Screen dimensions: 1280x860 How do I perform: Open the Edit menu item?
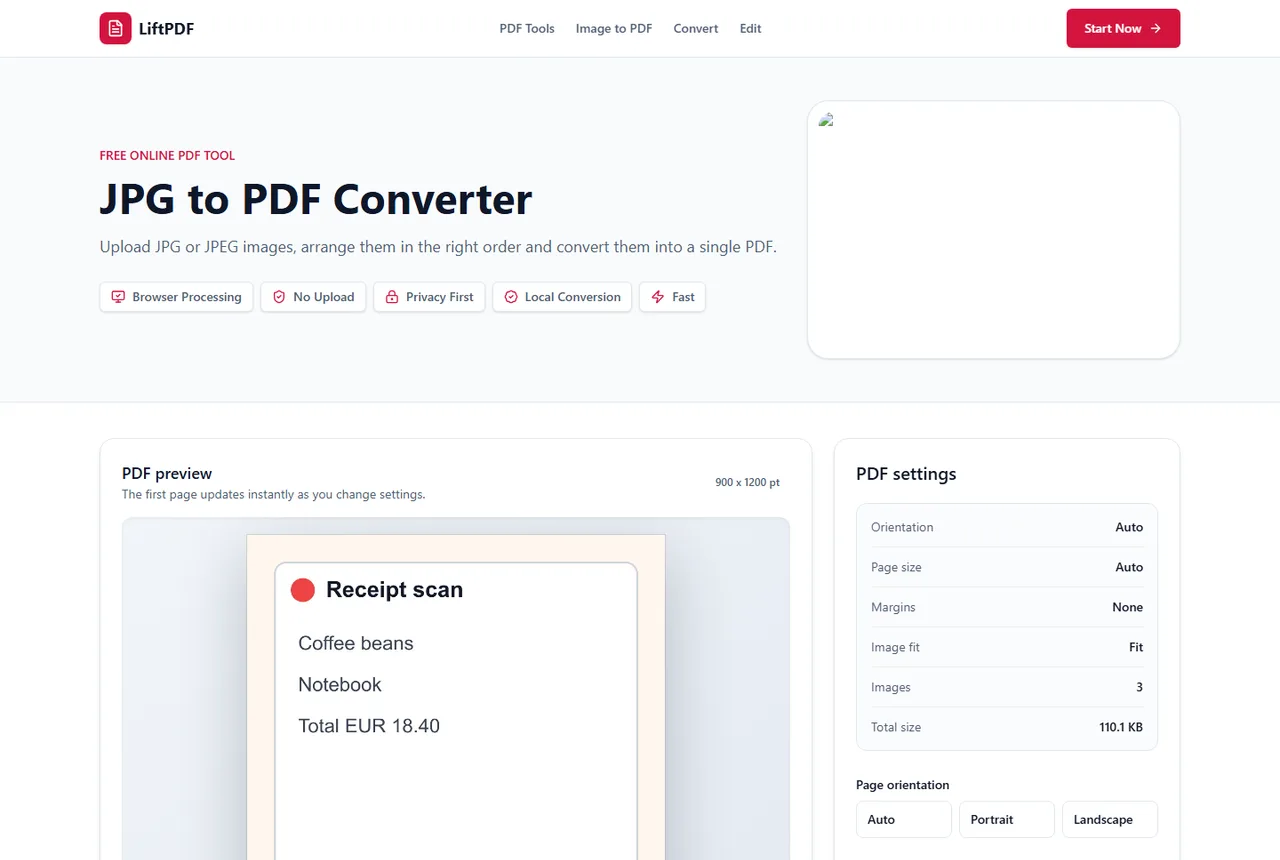click(x=751, y=29)
